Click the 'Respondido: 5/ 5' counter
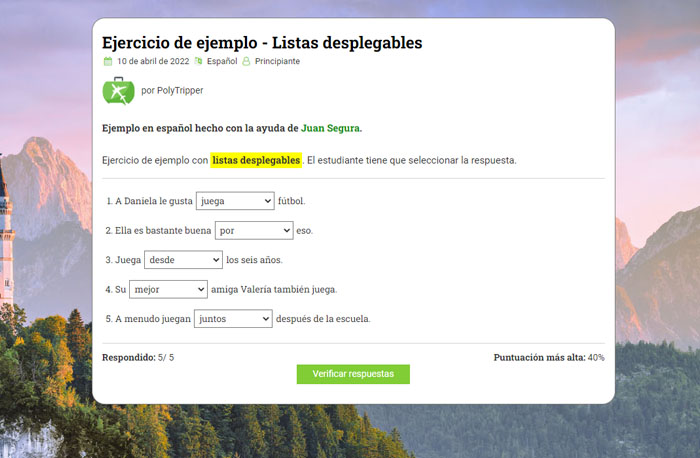The image size is (700, 458). coord(138,357)
